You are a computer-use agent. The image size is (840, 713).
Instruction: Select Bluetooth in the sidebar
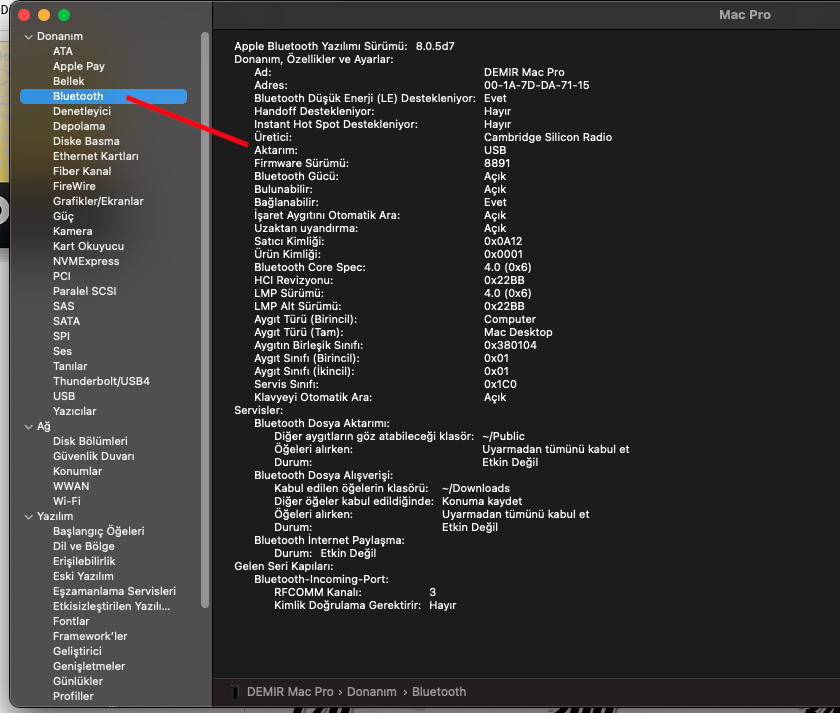point(78,97)
